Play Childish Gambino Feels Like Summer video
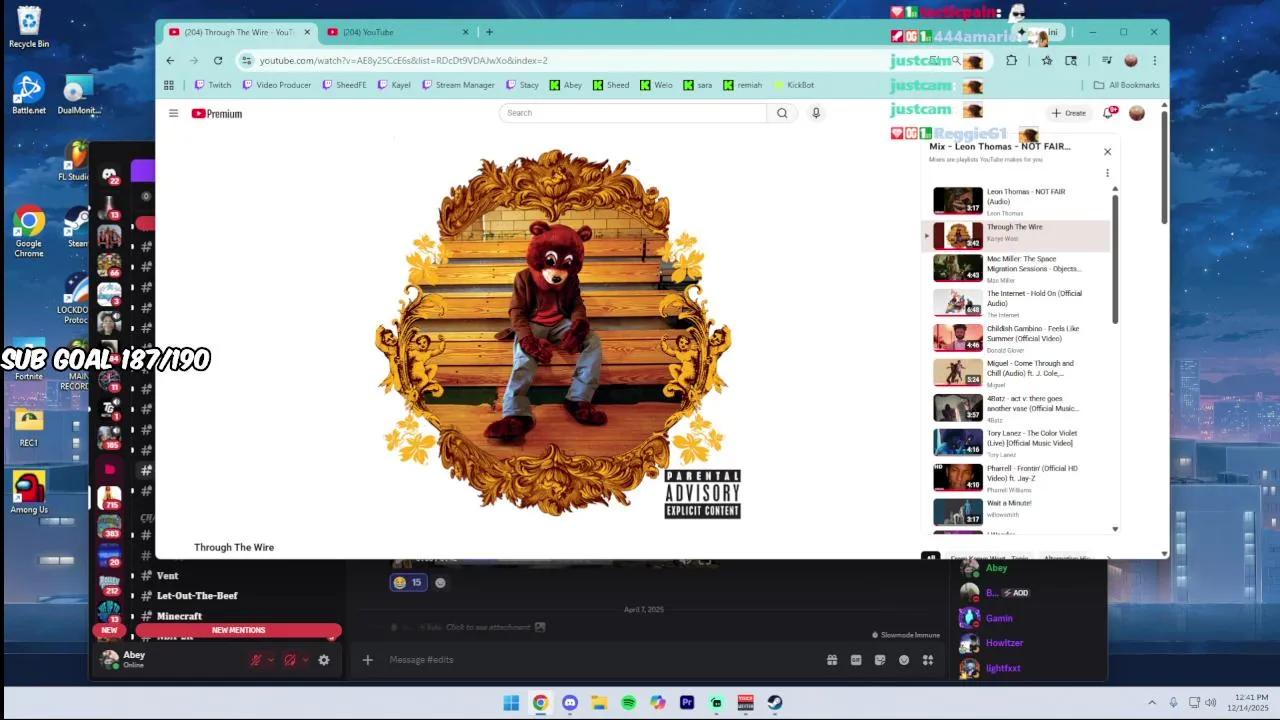This screenshot has height=720, width=1280. [x=1016, y=338]
